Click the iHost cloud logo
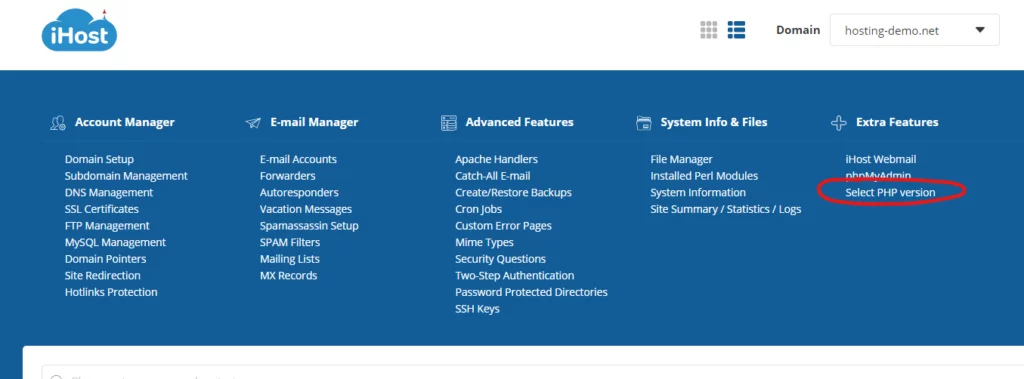This screenshot has height=379, width=1024. [79, 31]
